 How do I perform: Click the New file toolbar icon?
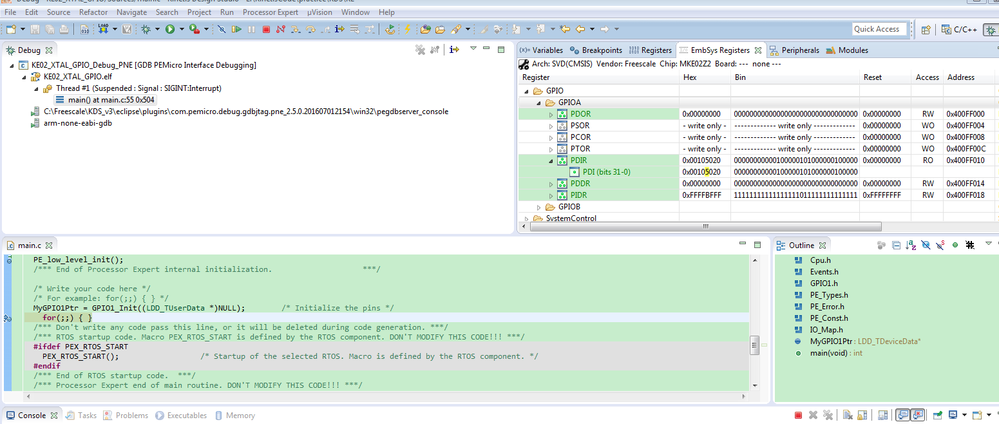click(11, 29)
